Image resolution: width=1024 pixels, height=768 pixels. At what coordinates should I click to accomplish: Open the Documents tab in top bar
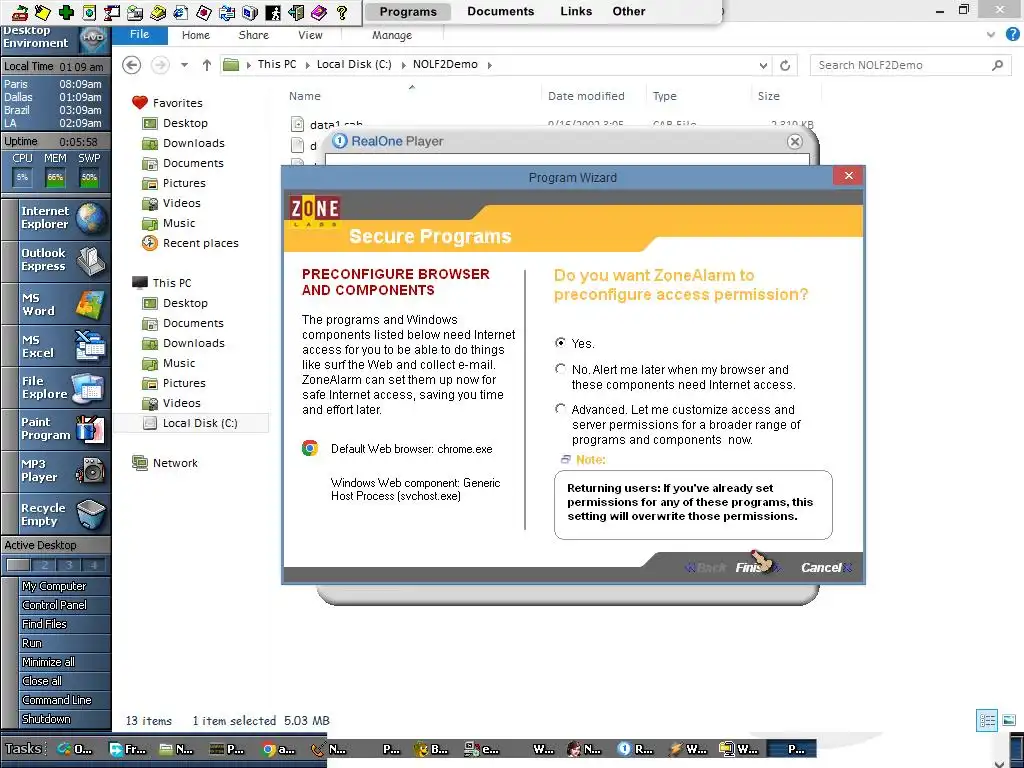point(500,11)
